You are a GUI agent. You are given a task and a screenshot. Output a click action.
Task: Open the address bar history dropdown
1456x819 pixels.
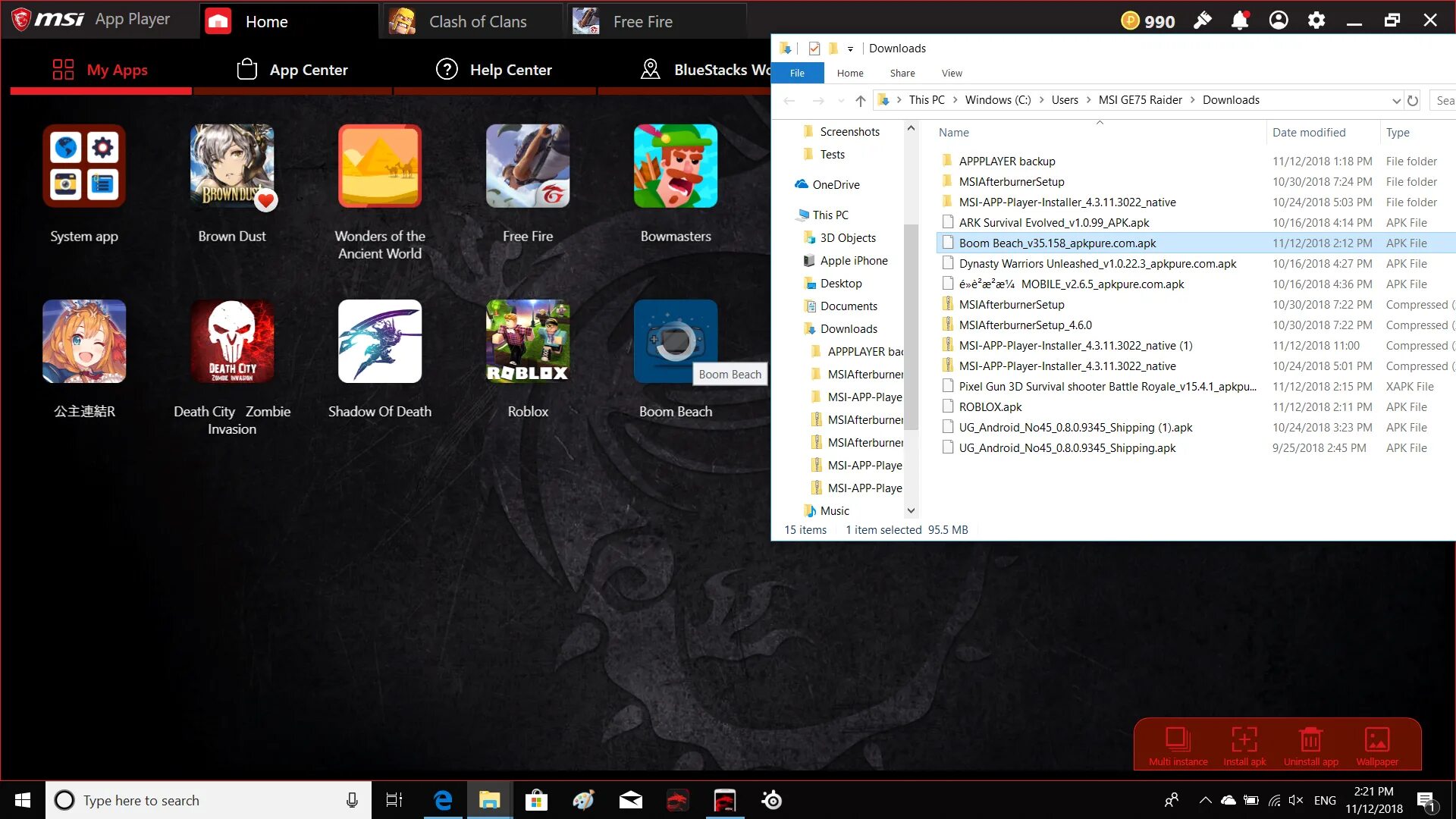coord(1395,100)
